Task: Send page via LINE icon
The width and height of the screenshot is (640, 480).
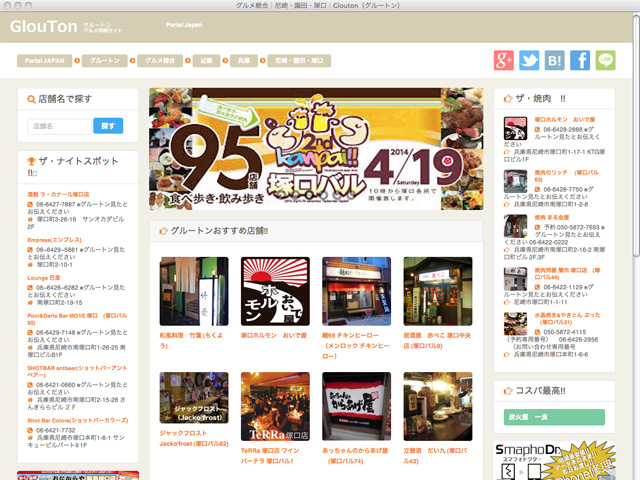Action: (605, 60)
